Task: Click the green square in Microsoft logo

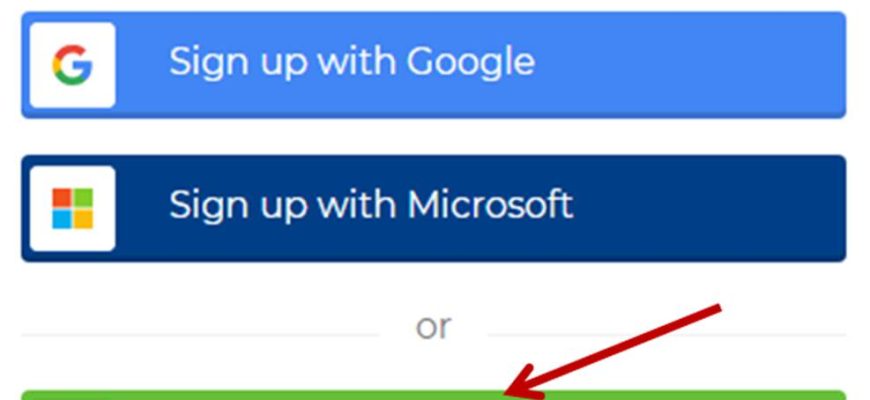Action: pos(83,198)
